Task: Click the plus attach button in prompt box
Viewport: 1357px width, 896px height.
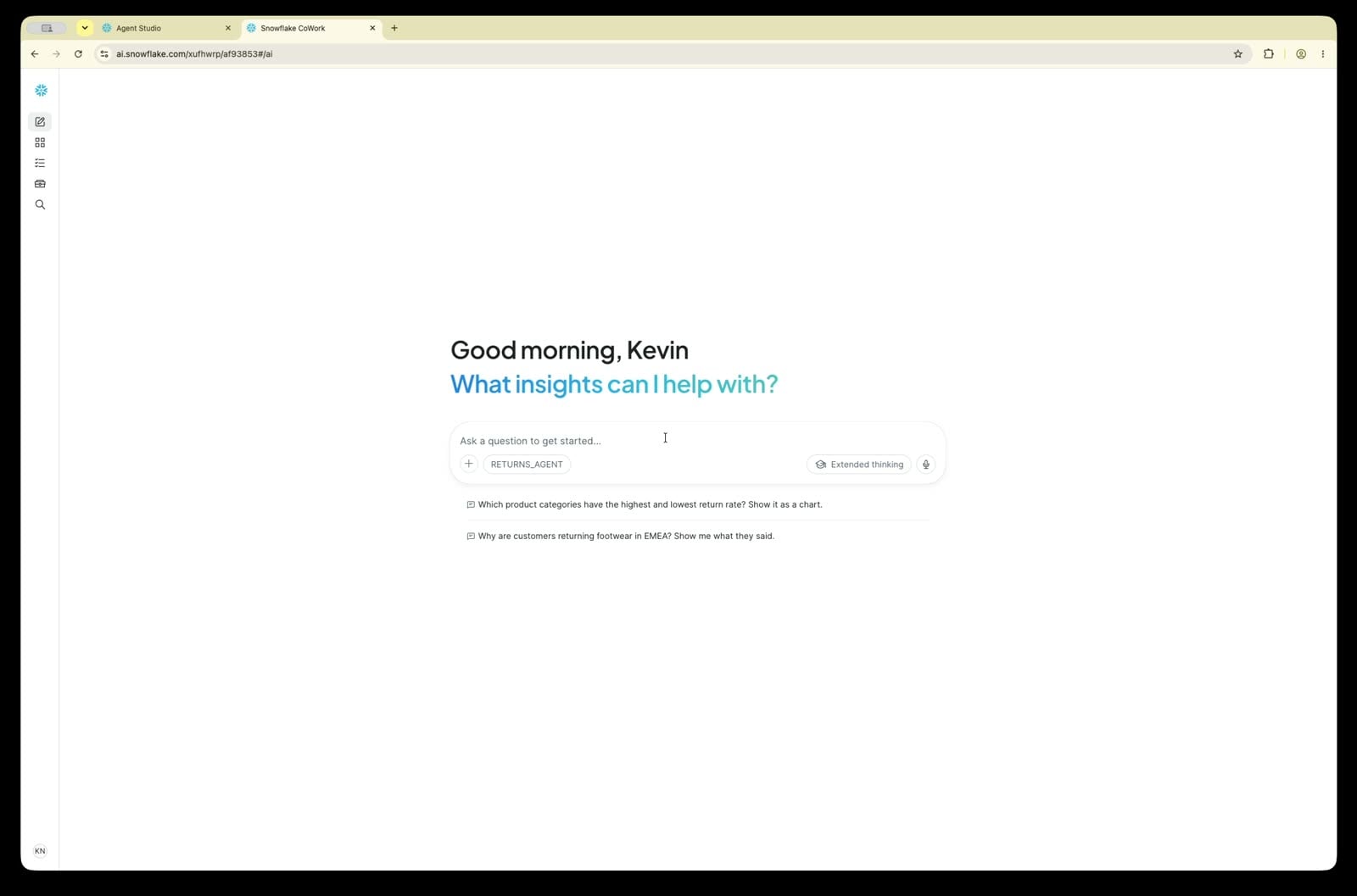Action: (468, 464)
